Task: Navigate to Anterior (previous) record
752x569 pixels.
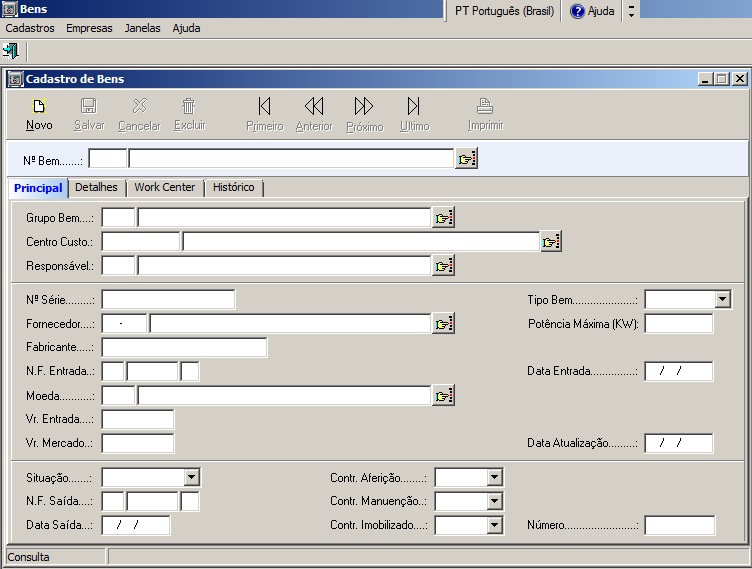Action: point(314,107)
